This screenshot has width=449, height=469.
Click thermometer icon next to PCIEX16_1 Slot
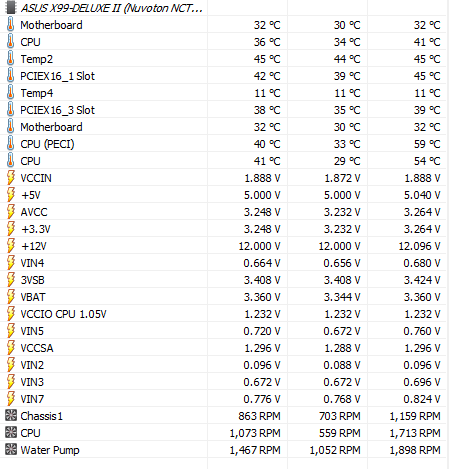click(11, 76)
